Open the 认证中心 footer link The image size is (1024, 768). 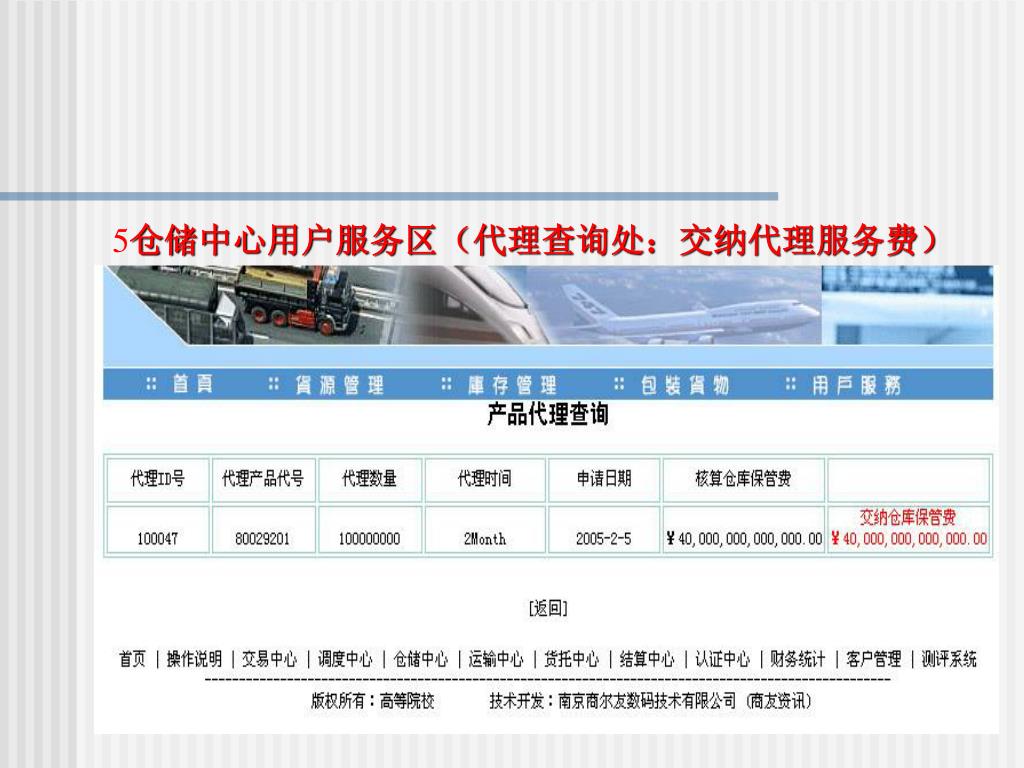pos(722,658)
